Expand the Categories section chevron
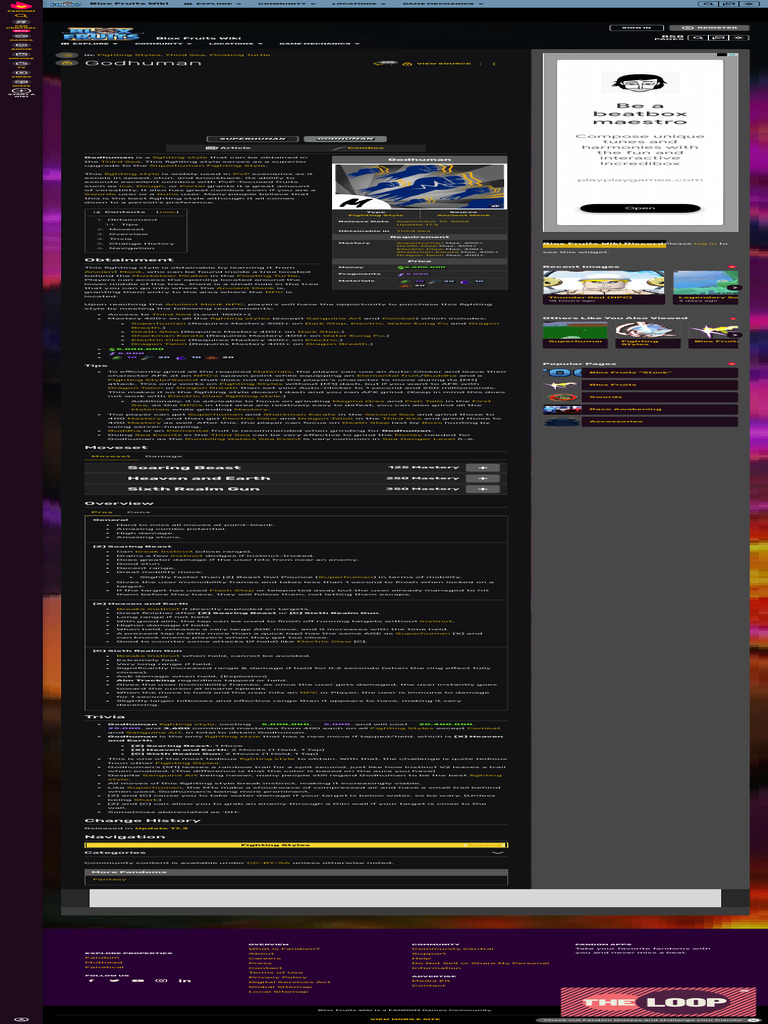Screen dimensions: 768x1024 point(498,852)
